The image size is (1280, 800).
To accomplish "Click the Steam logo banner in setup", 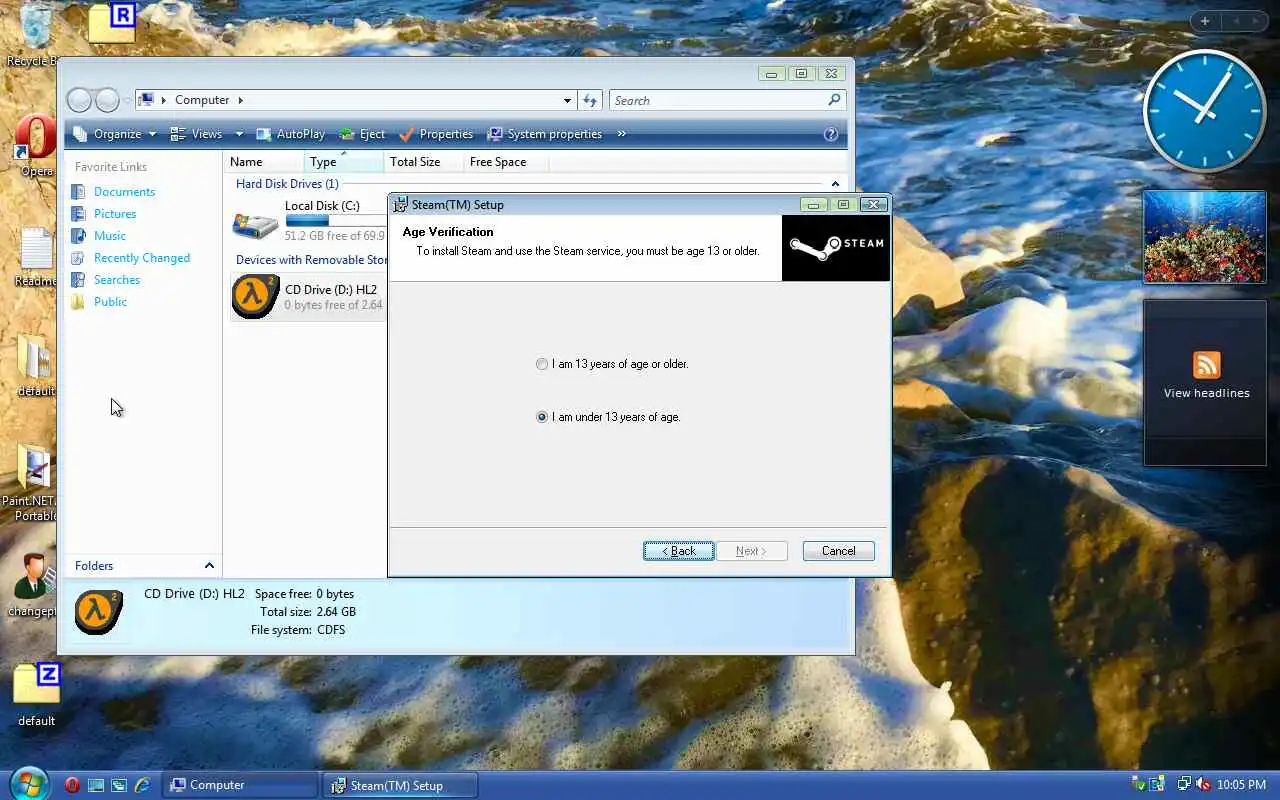I will (835, 248).
